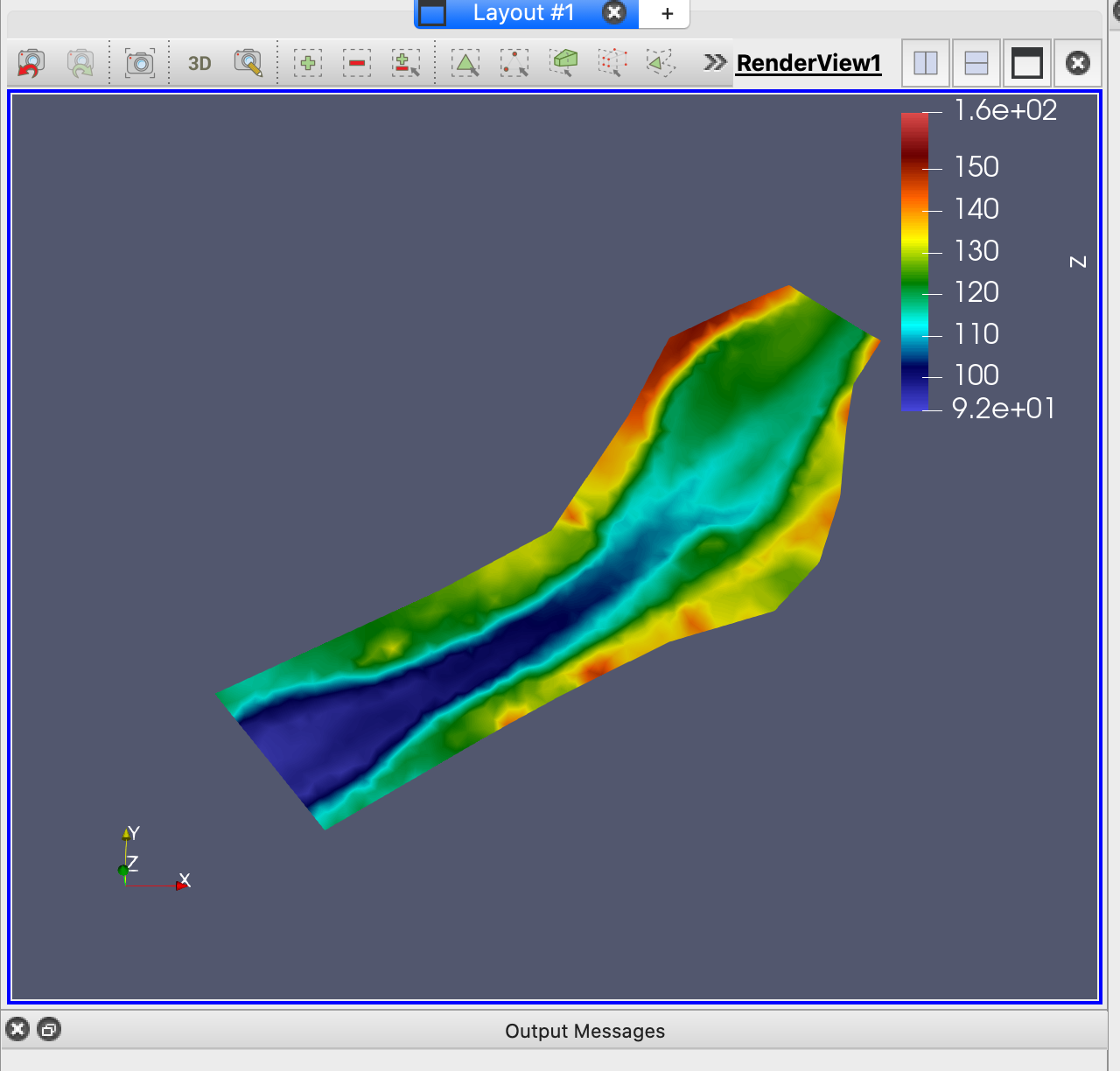Enable subtract-from-selection mode
This screenshot has height=1071, width=1120.
[357, 63]
